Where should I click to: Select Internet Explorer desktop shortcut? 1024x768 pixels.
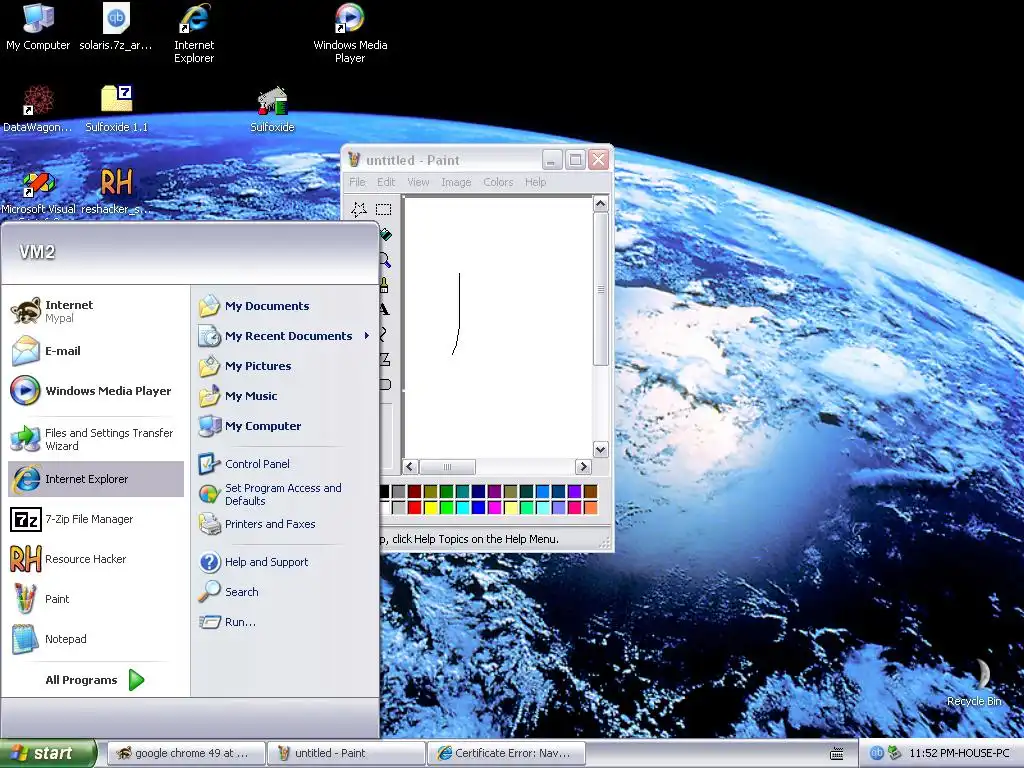[194, 34]
